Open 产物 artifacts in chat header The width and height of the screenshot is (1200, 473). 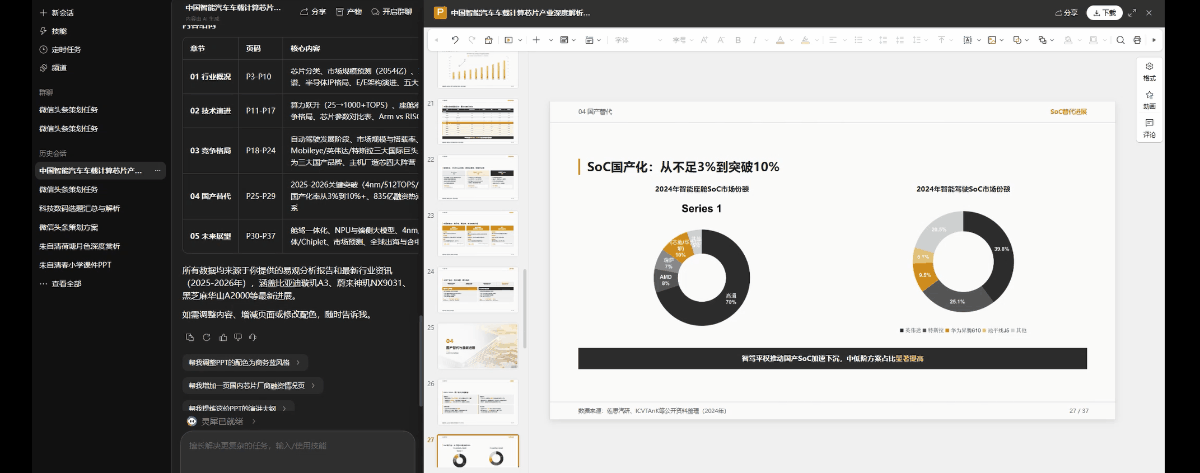[349, 12]
